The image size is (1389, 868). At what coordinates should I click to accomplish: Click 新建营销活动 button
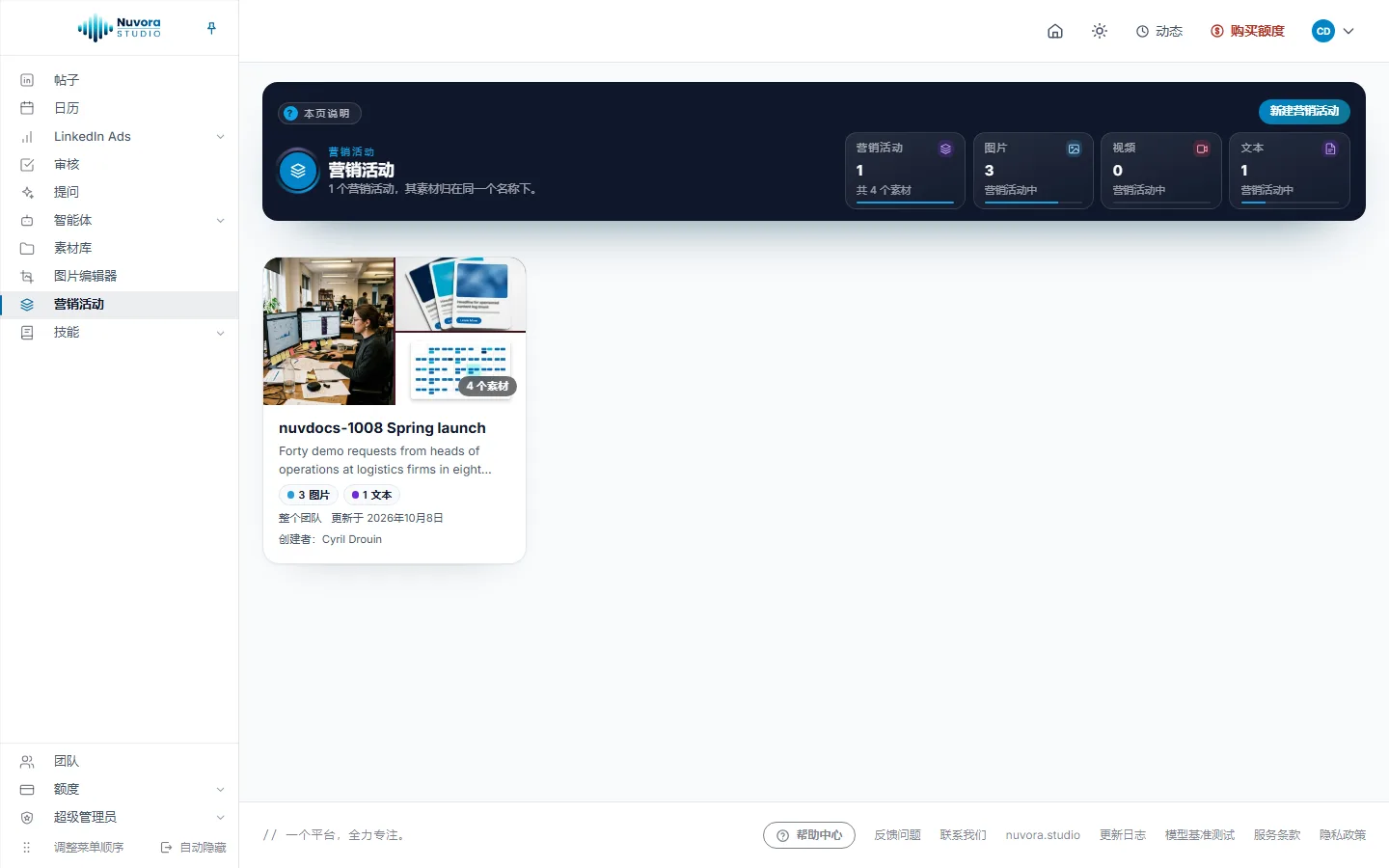click(x=1304, y=111)
